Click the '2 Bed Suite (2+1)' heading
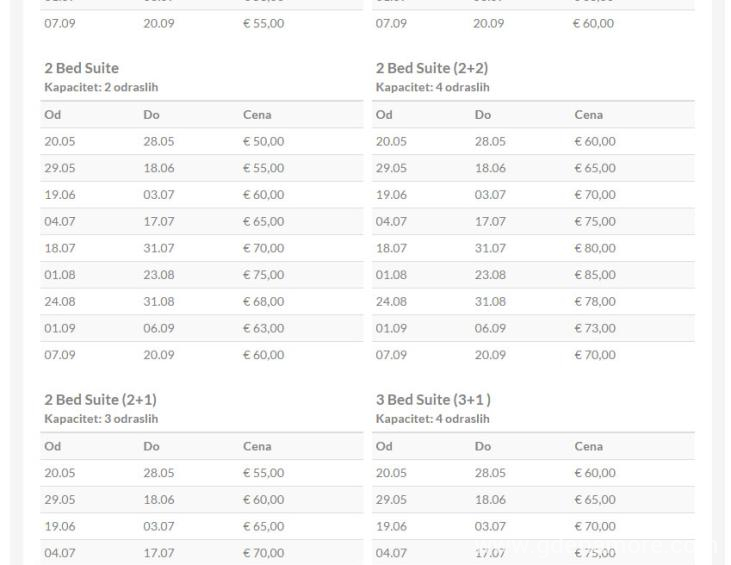 click(x=100, y=400)
